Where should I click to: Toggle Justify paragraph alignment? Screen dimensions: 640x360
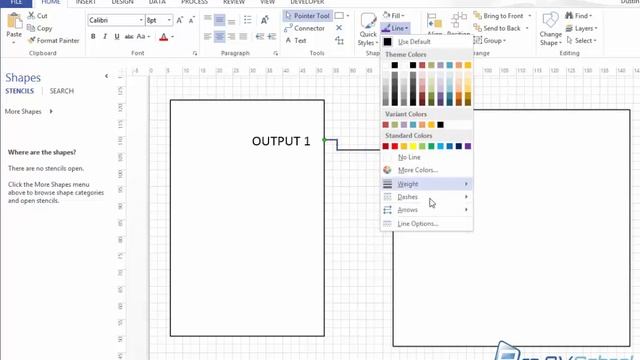click(x=243, y=37)
